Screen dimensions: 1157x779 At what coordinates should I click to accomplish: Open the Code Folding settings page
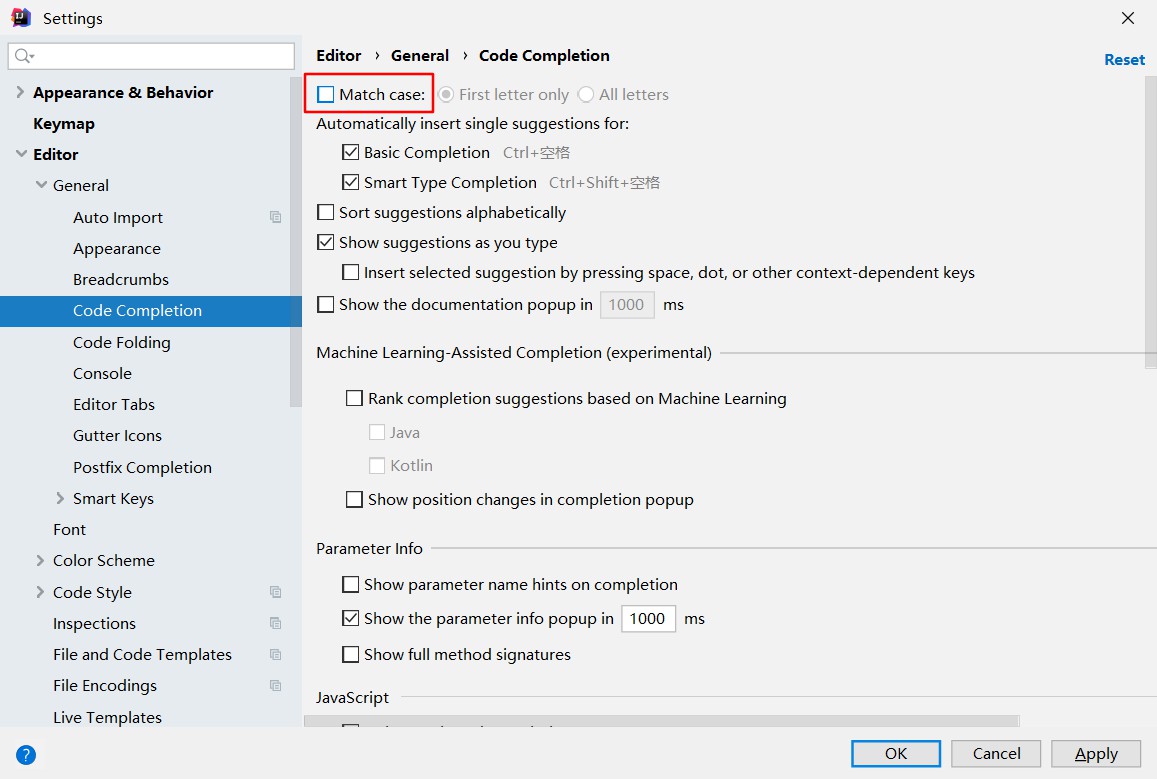(x=121, y=342)
